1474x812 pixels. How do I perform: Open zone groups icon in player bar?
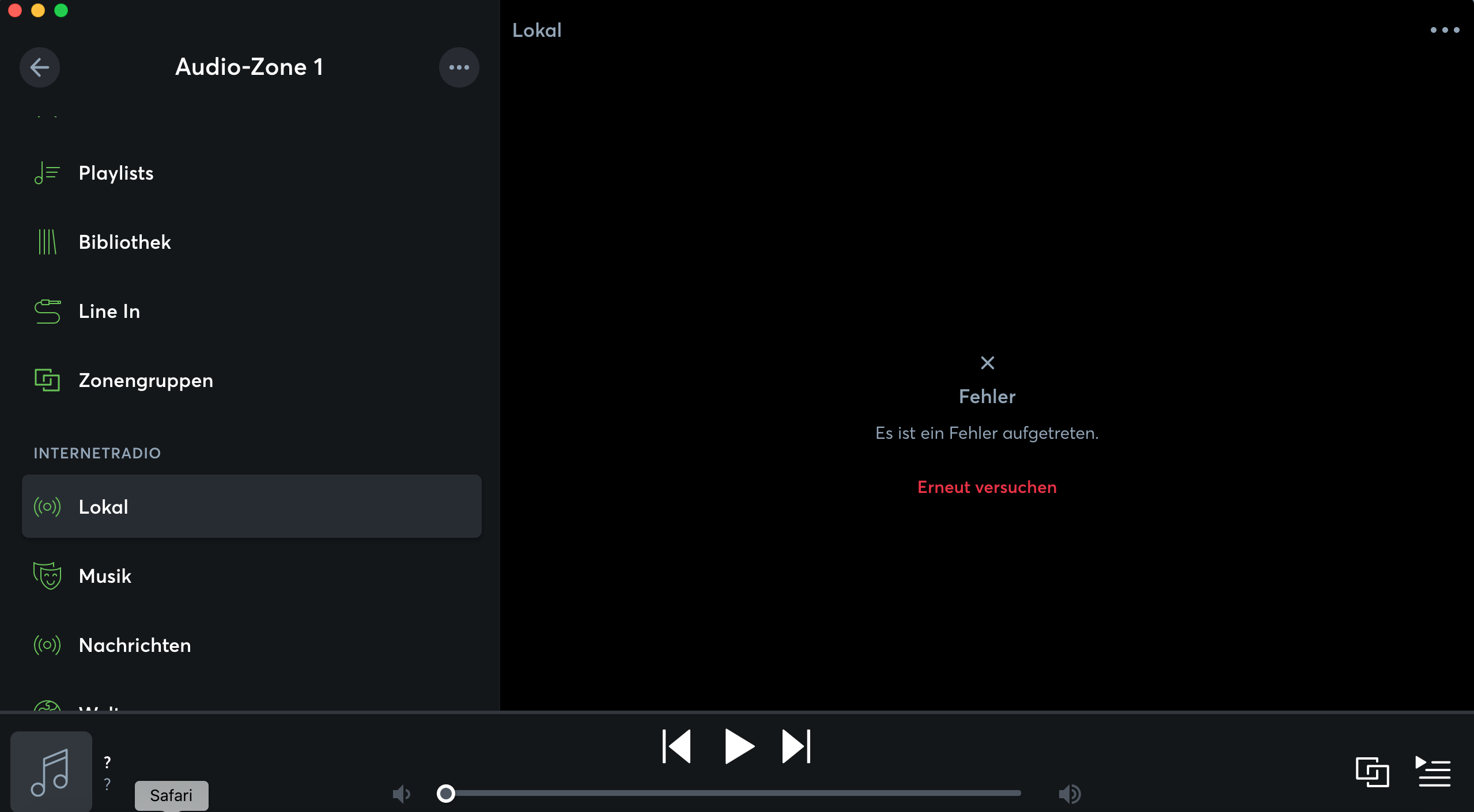point(1372,772)
